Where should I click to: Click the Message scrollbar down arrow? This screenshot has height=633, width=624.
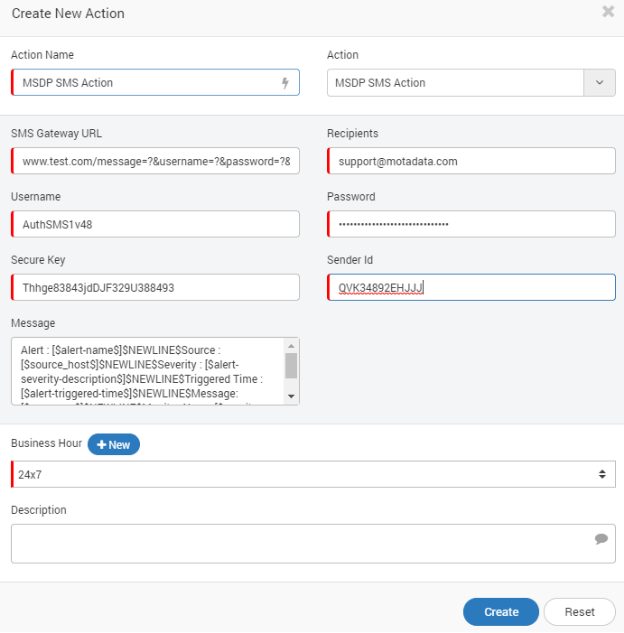coord(291,396)
